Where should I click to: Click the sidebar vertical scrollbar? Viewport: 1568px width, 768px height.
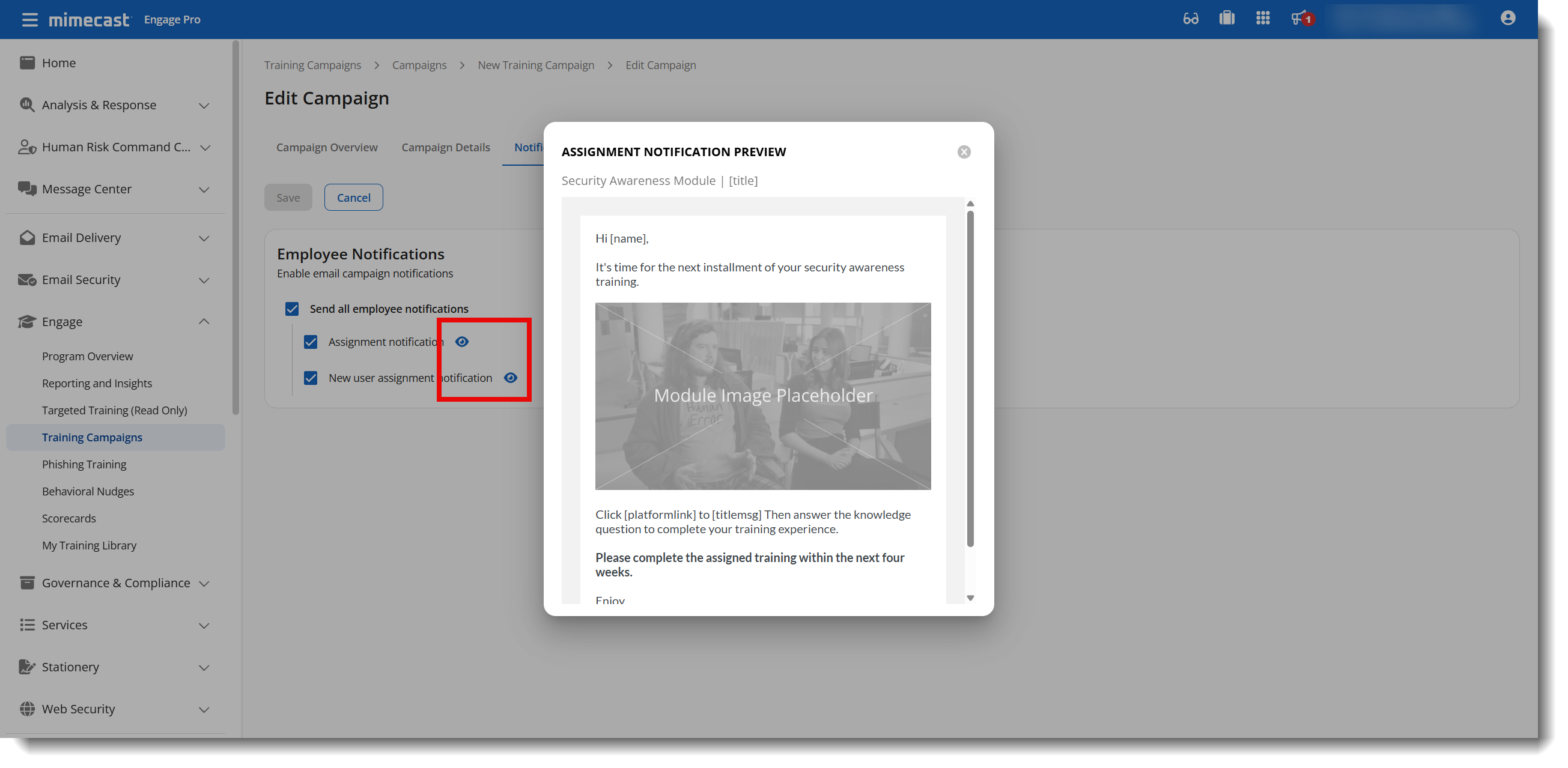[x=236, y=228]
